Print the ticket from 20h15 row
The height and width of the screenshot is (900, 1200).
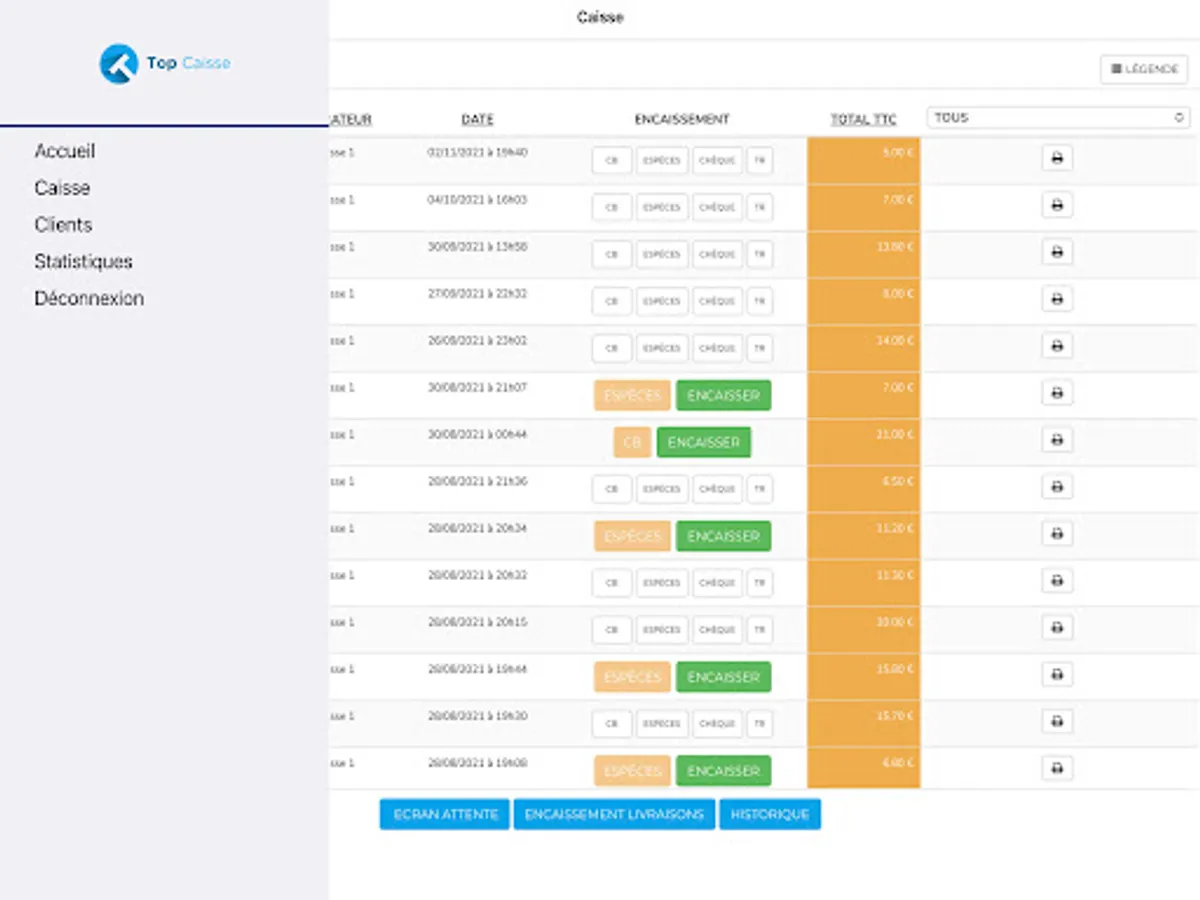pyautogui.click(x=1057, y=628)
